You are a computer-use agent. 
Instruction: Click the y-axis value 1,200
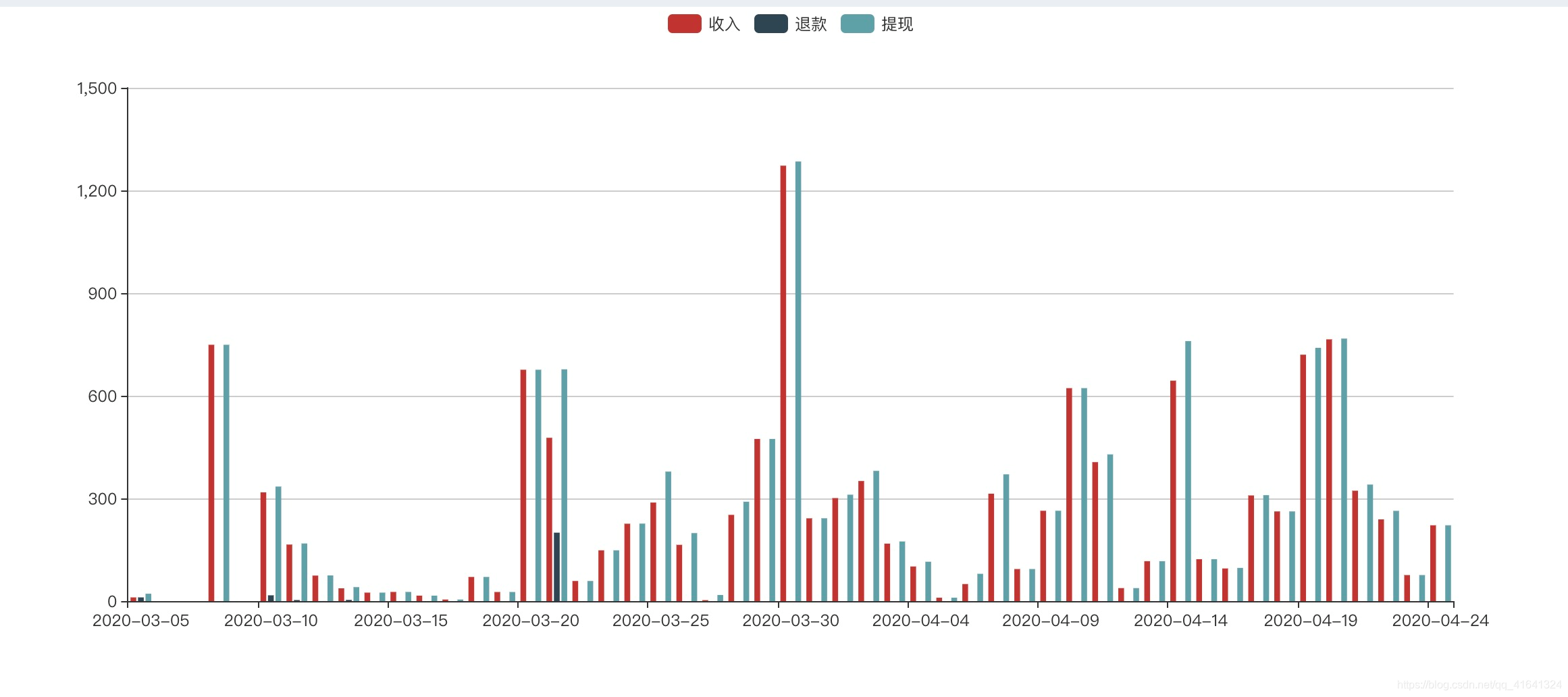point(97,191)
